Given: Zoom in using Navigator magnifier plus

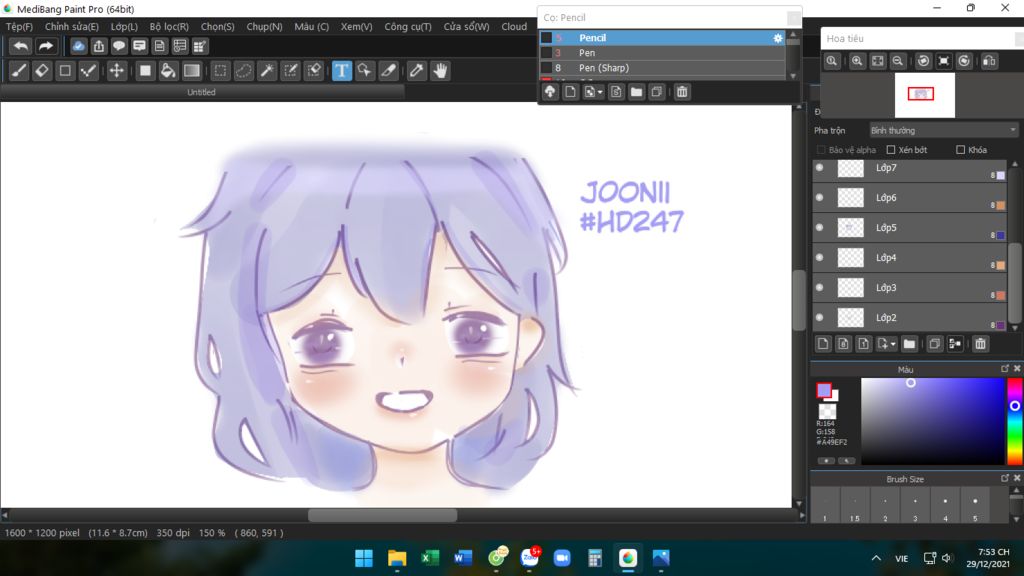Looking at the screenshot, I should 857,61.
